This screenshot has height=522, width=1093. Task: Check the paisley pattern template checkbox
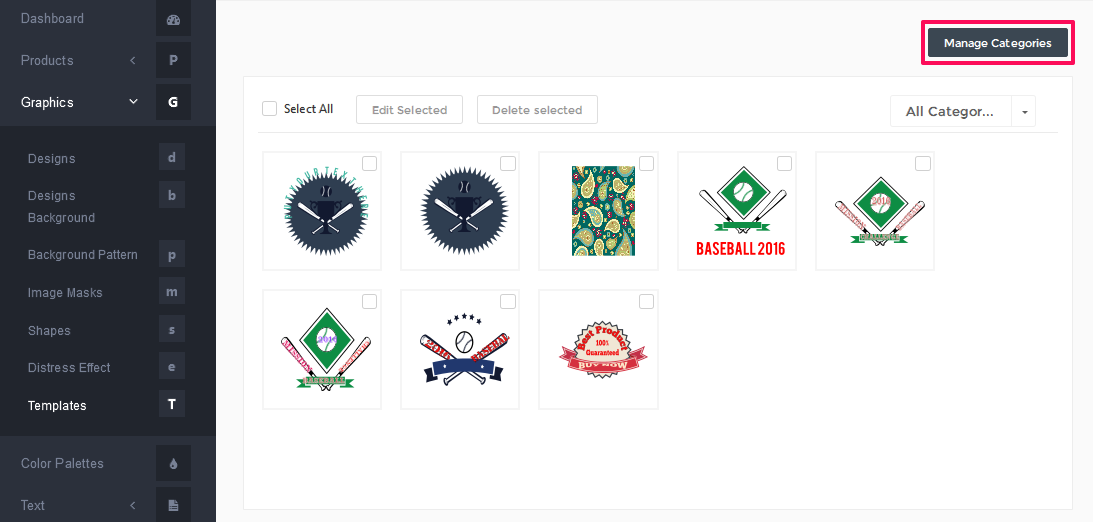646,163
